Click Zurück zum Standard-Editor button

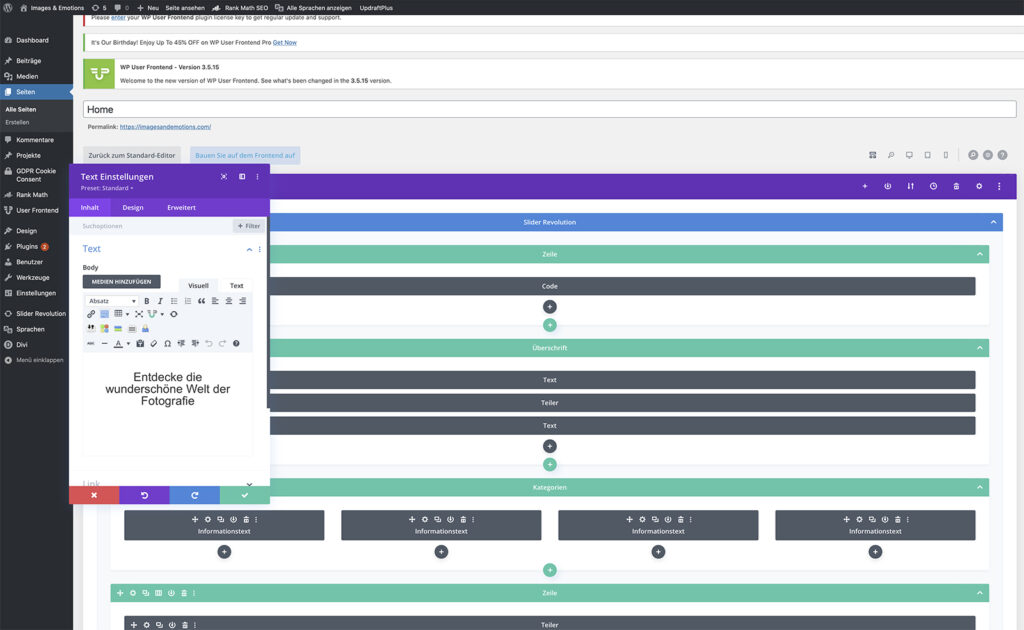(x=132, y=155)
